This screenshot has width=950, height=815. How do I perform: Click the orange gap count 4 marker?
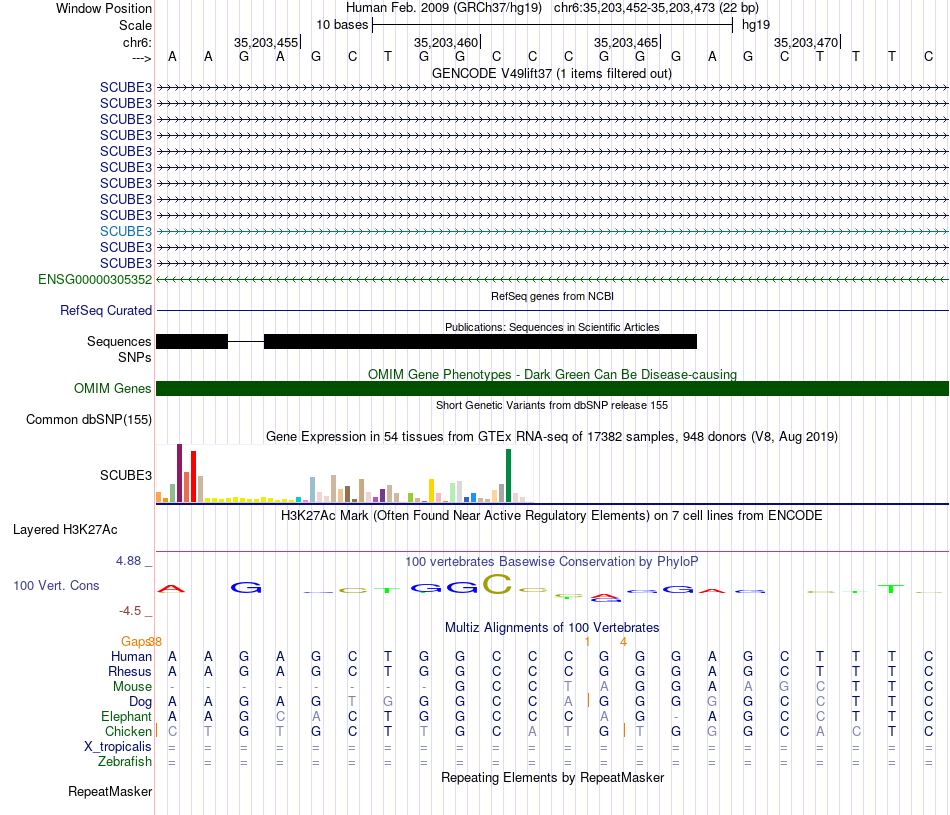pyautogui.click(x=623, y=642)
